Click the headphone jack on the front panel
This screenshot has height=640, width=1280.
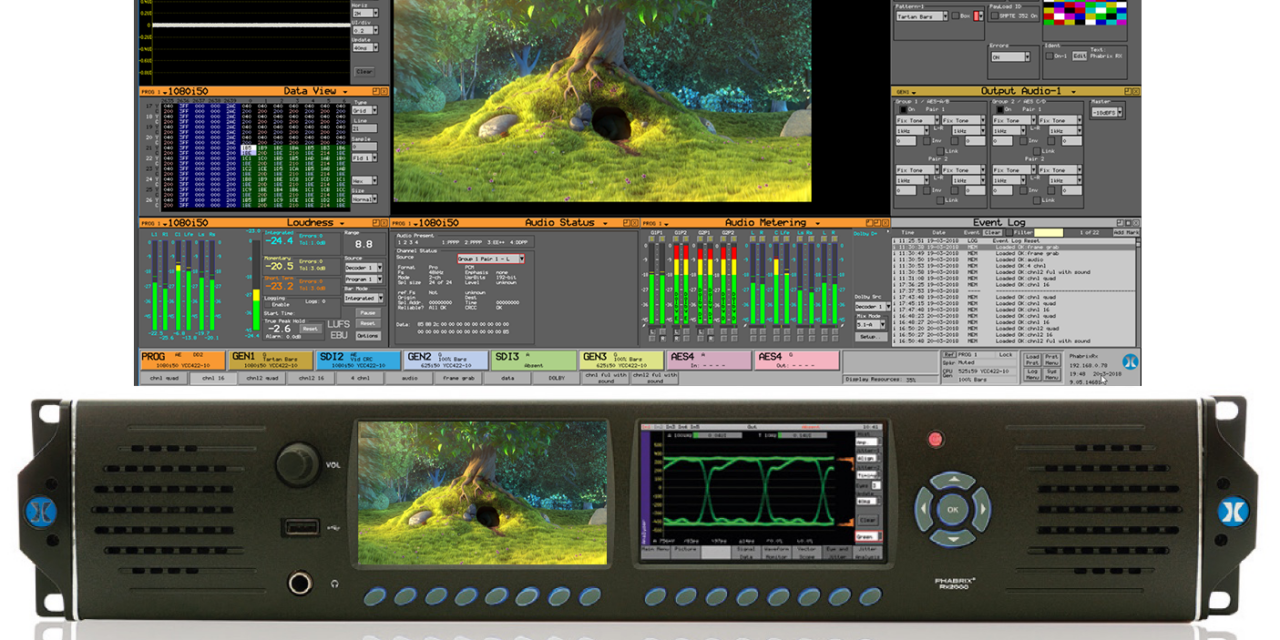[x=298, y=582]
